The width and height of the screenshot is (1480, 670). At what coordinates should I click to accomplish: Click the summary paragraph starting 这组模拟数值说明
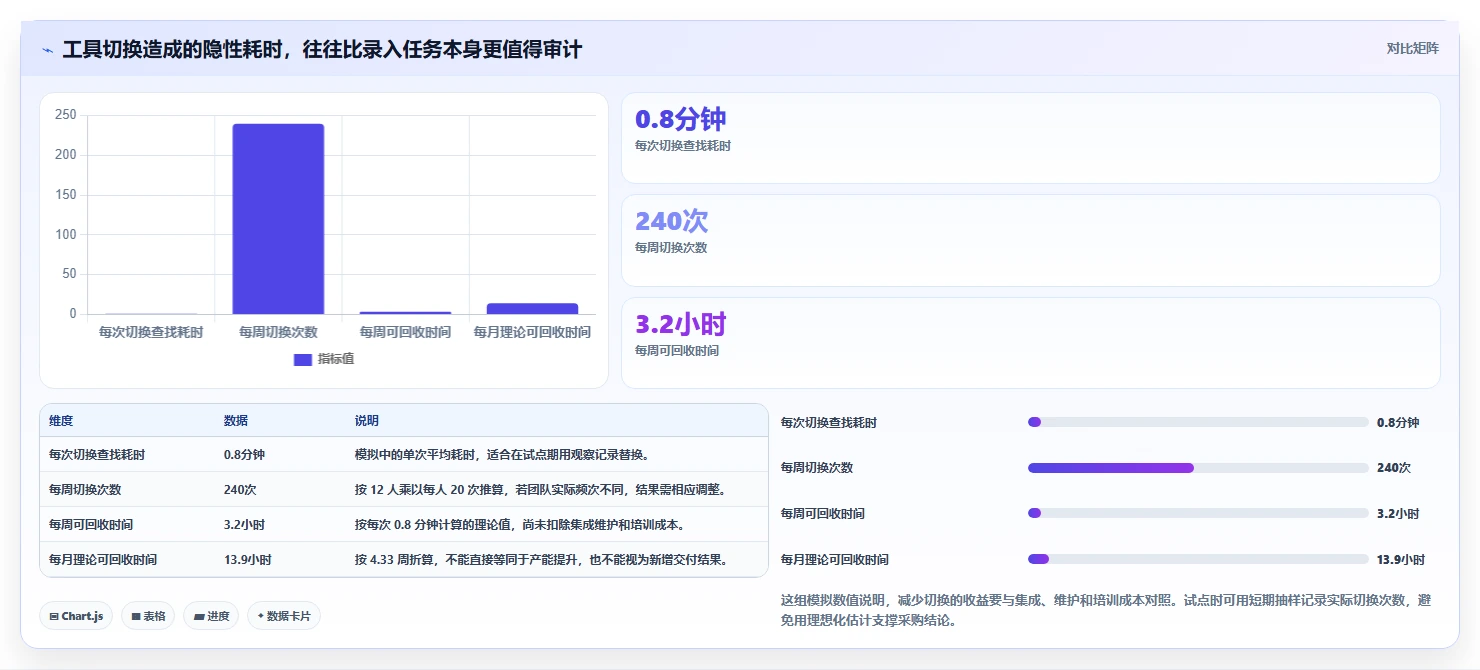coord(1106,610)
